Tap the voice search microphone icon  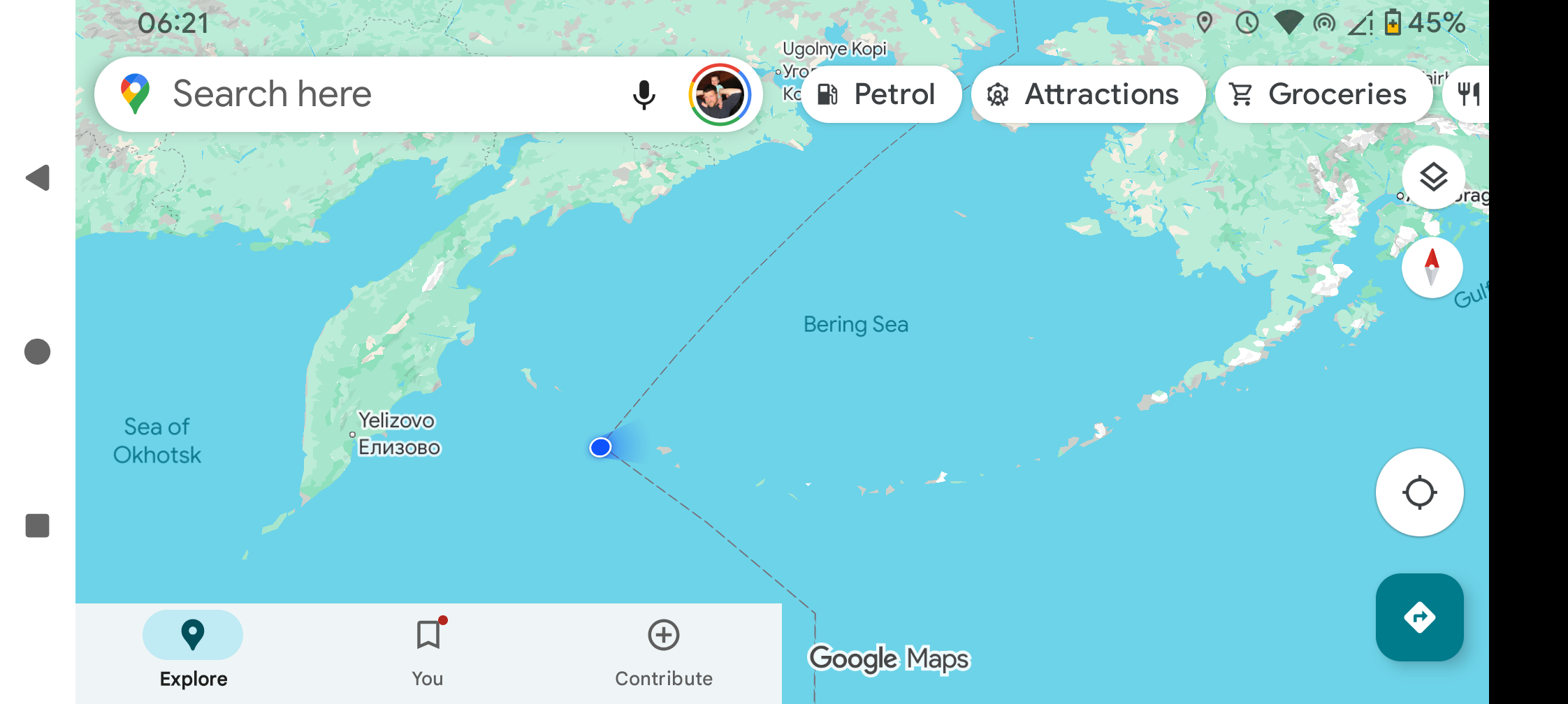[644, 94]
